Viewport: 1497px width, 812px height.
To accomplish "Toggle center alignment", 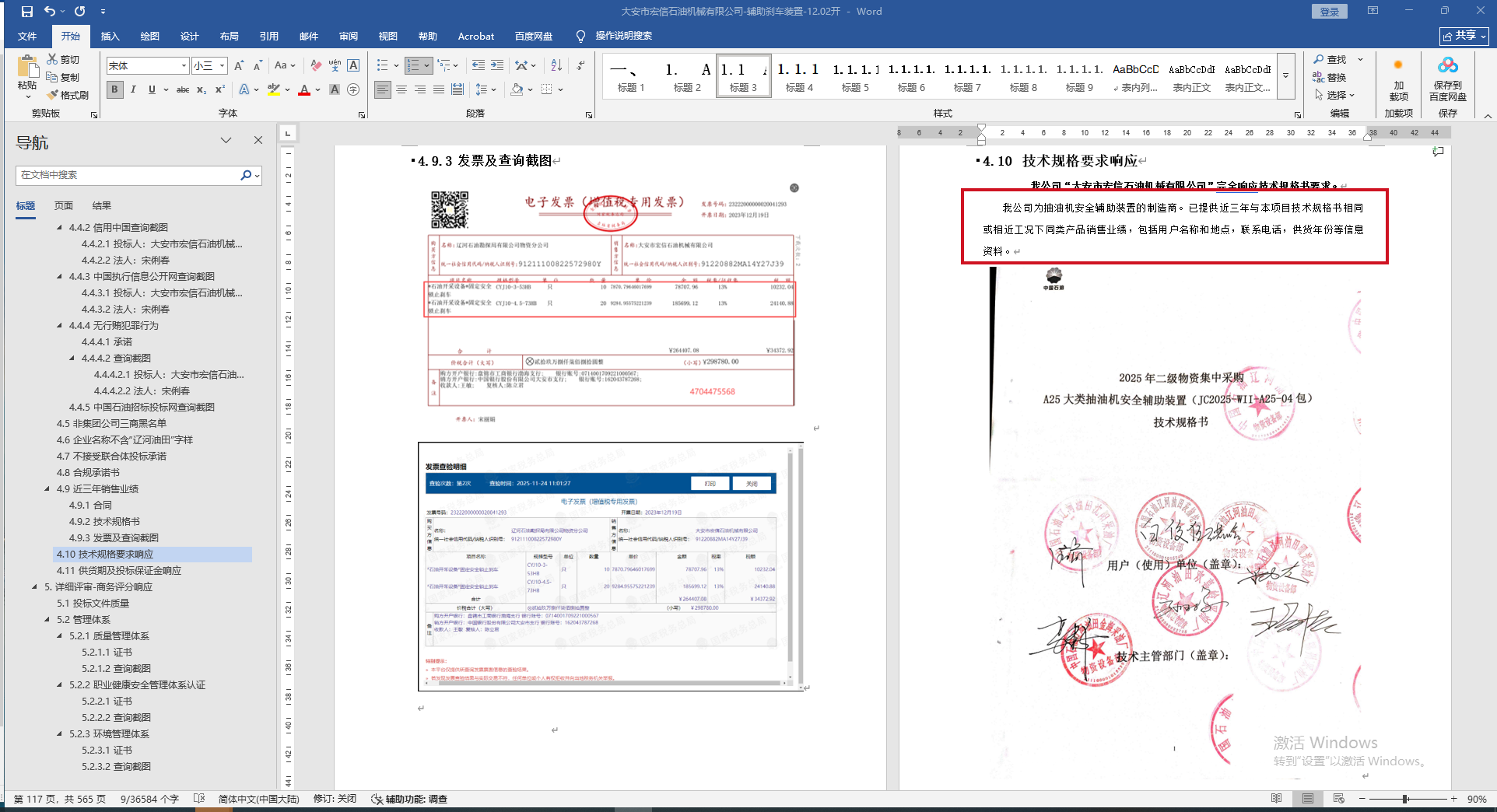I will pyautogui.click(x=401, y=89).
